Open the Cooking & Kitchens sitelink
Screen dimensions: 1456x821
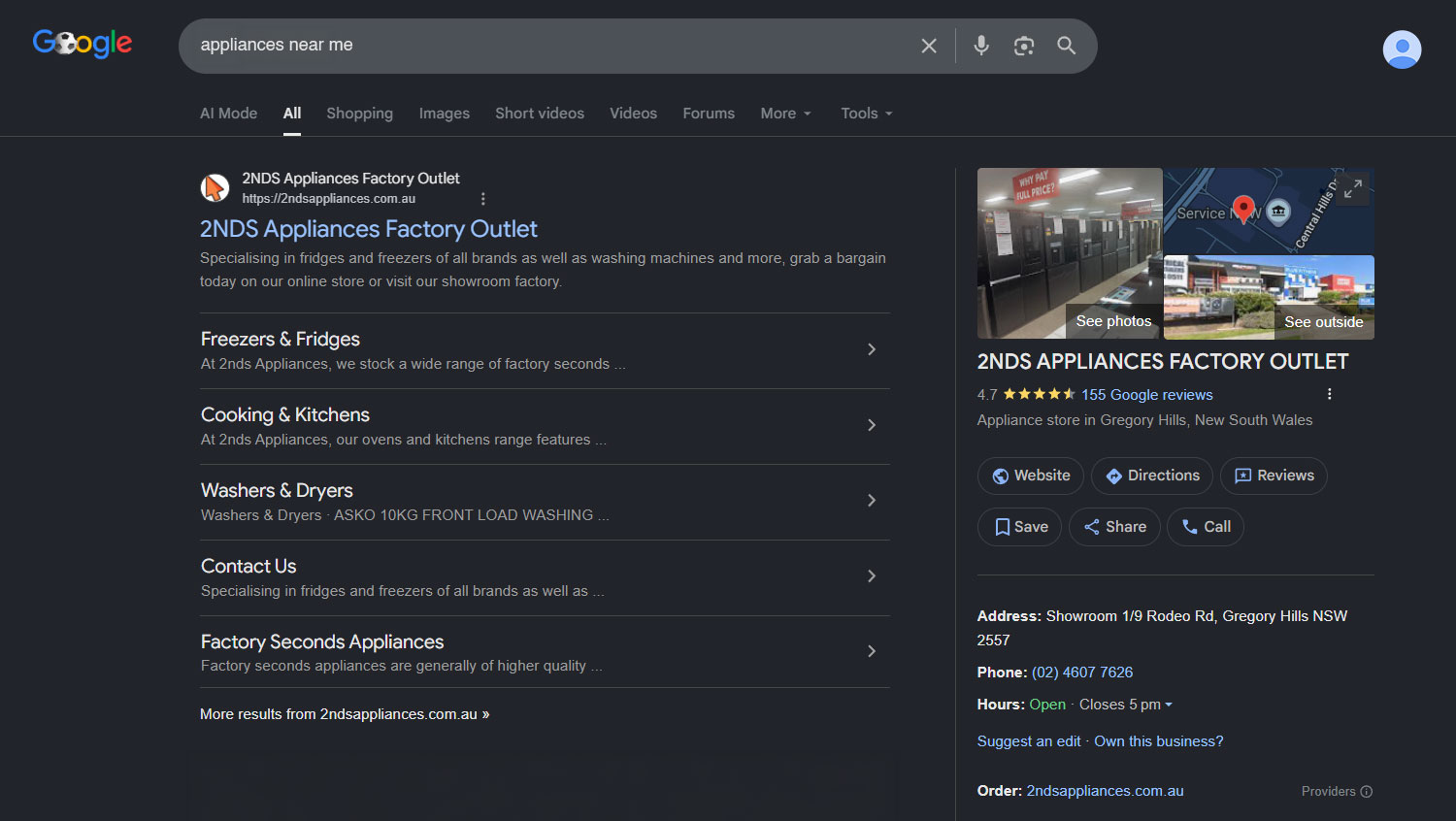(285, 414)
